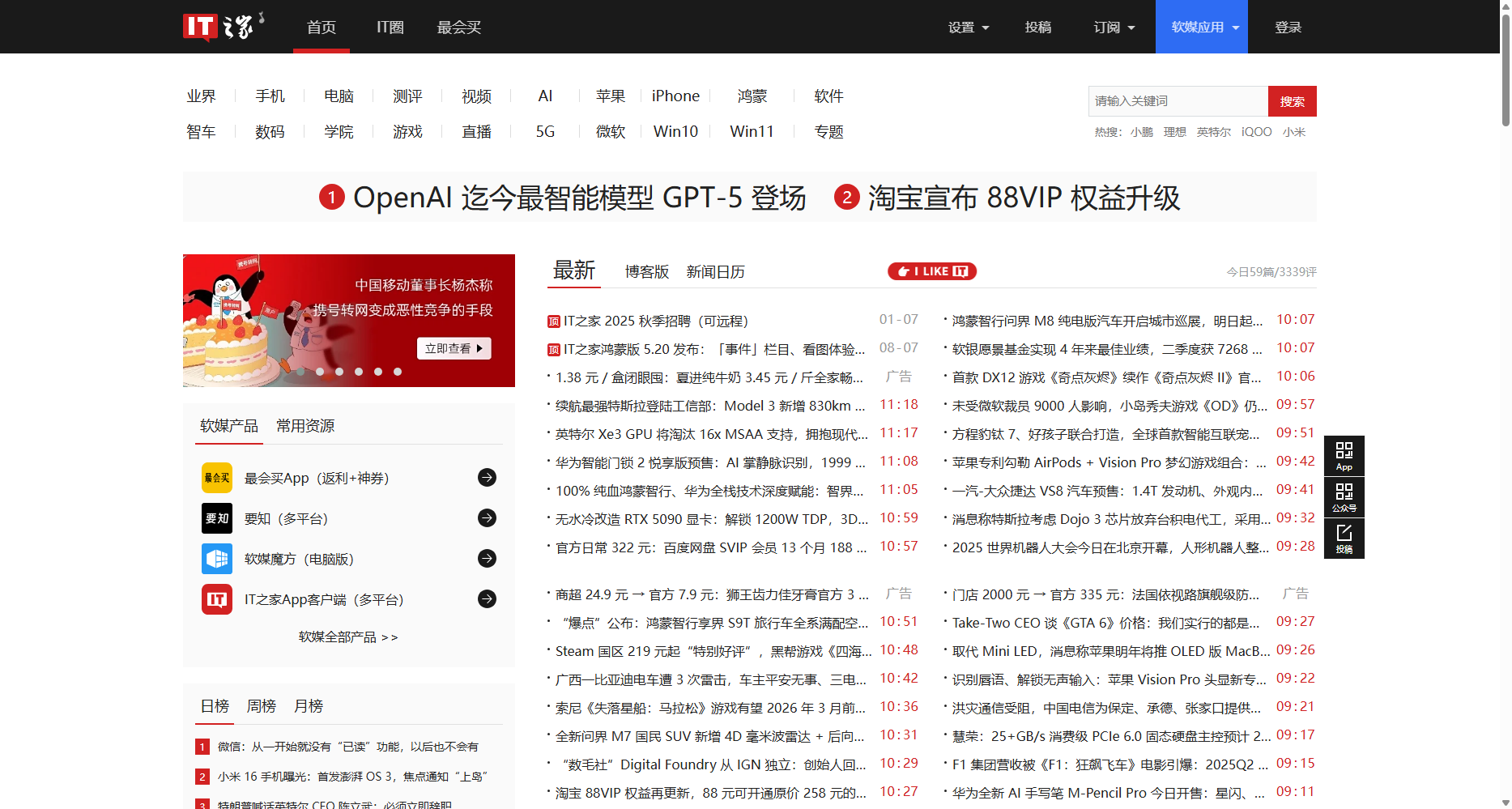Select the second banner carousel dot
The height and width of the screenshot is (809, 1512).
click(x=320, y=372)
